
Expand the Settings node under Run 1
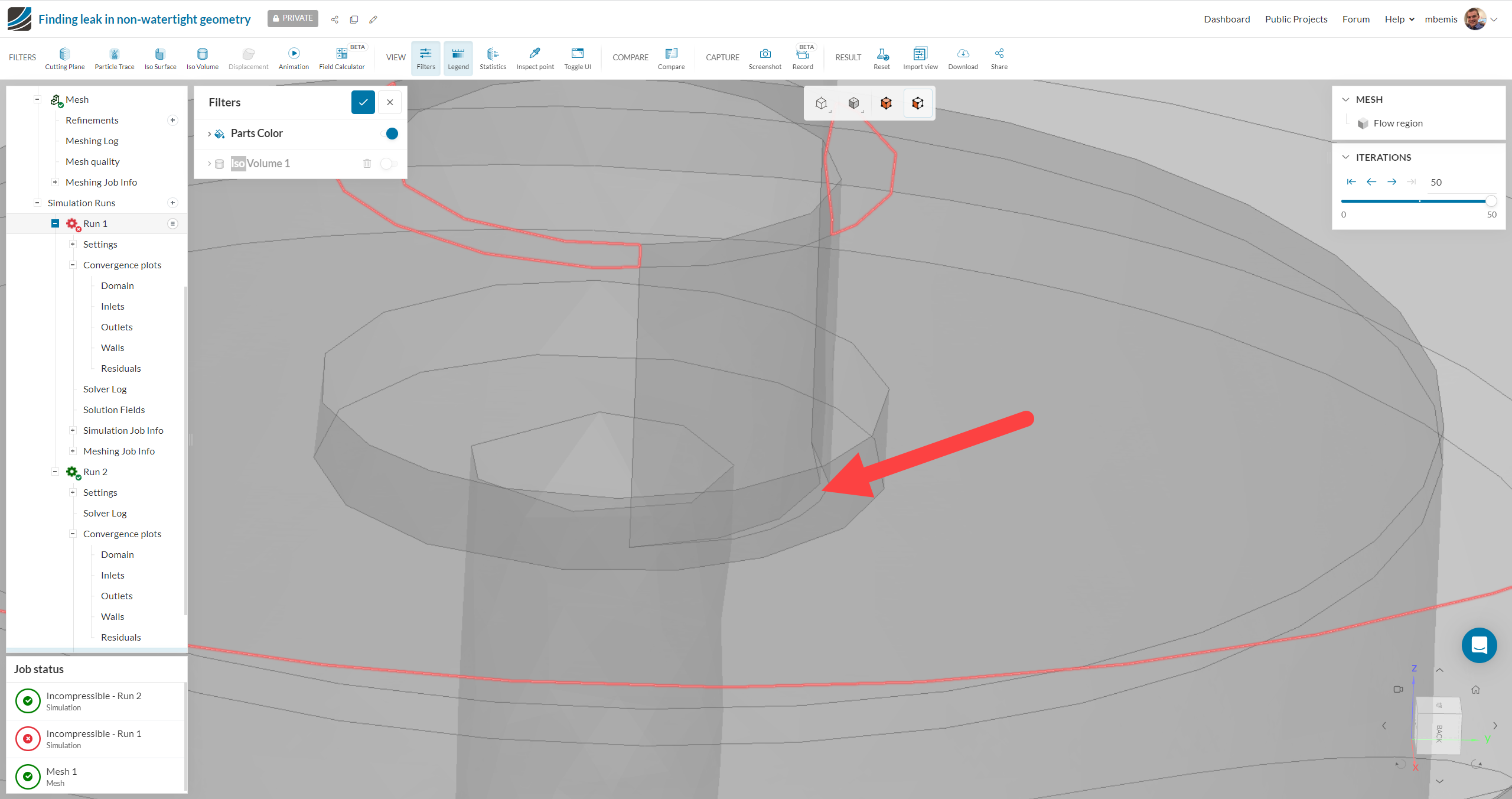(x=73, y=244)
